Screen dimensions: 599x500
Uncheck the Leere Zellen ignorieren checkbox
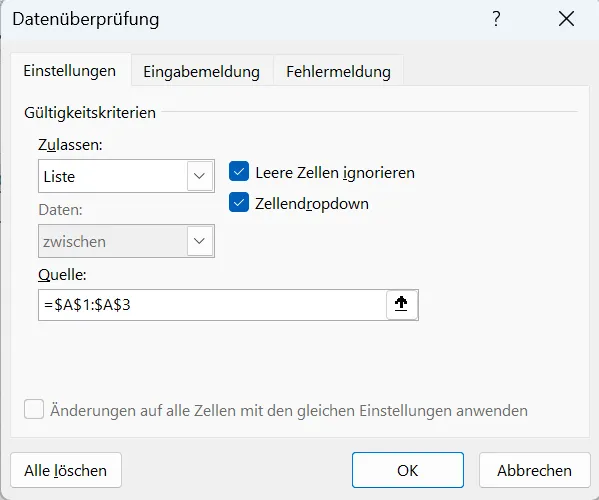(239, 172)
